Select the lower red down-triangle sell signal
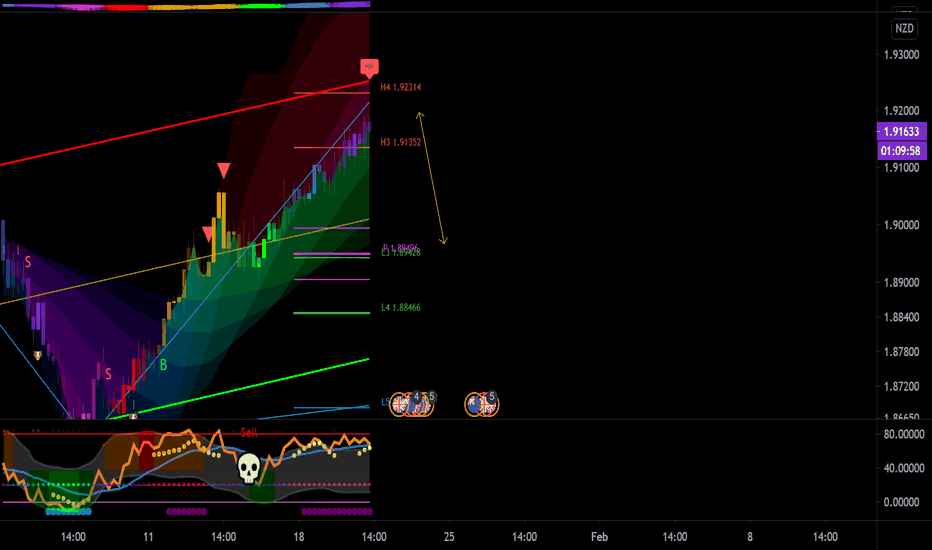This screenshot has height=550, width=932. pyautogui.click(x=207, y=234)
